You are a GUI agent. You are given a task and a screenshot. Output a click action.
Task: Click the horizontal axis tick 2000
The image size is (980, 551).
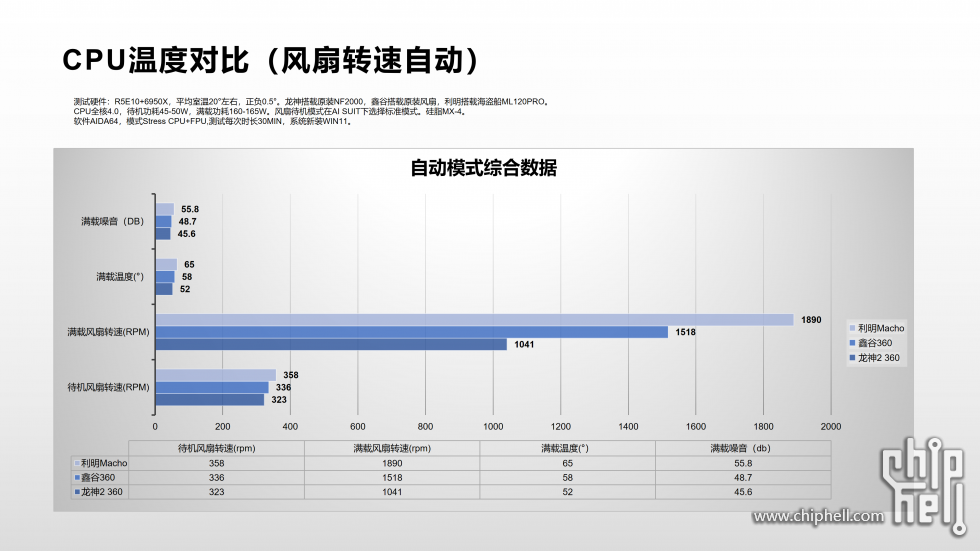coord(831,426)
